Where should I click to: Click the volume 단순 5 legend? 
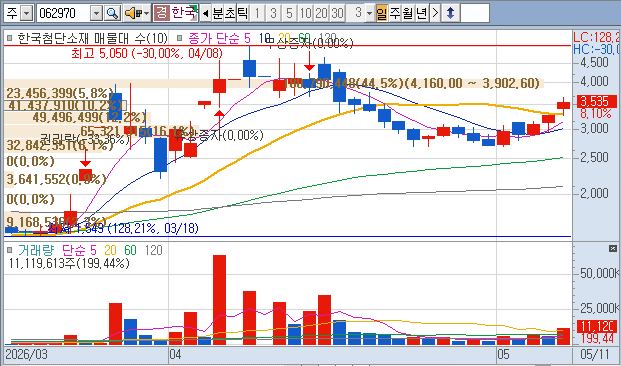(x=79, y=250)
